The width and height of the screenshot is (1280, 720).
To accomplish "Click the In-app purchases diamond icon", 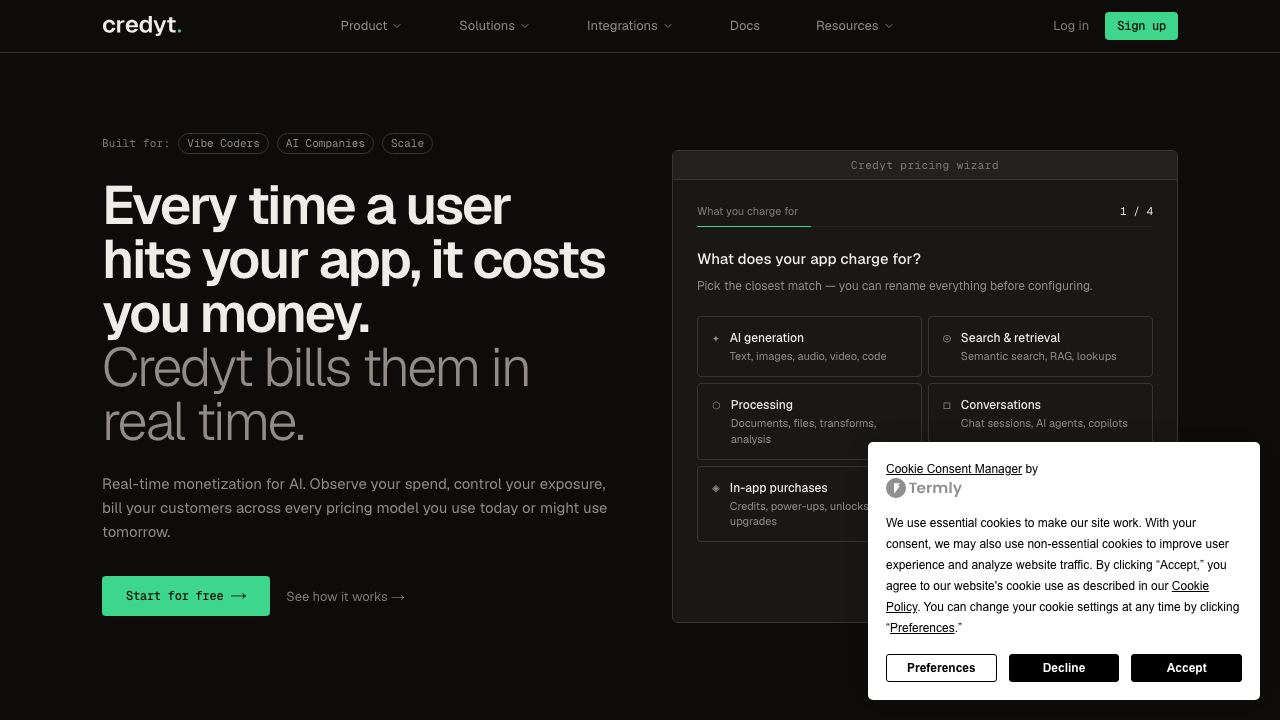I will [715, 488].
